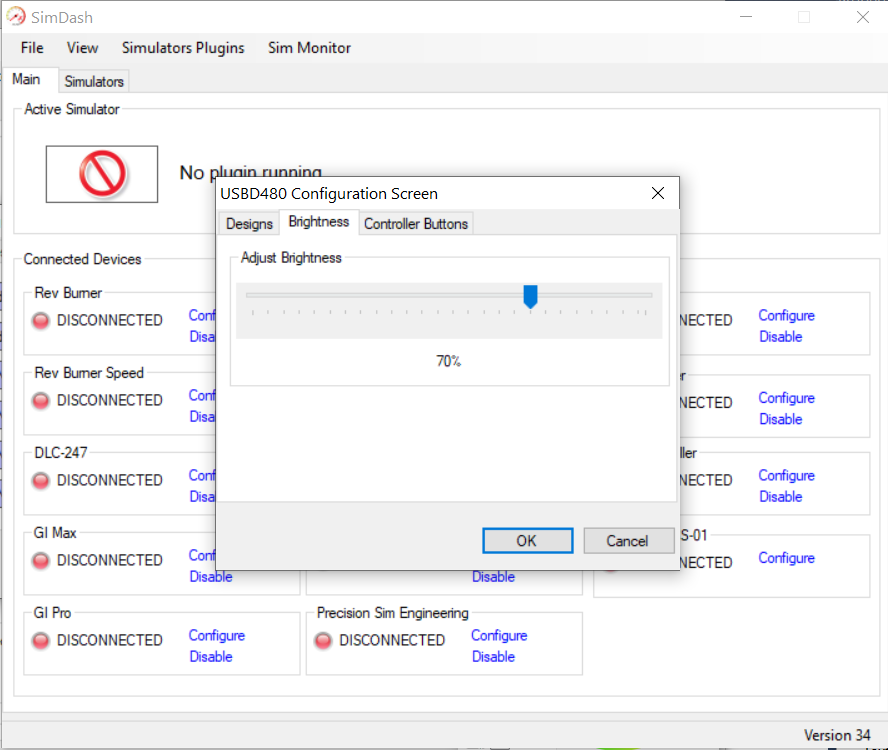Screen dimensions: 888x750
Task: Click the red status light for Rev Burner
Action: click(41, 321)
